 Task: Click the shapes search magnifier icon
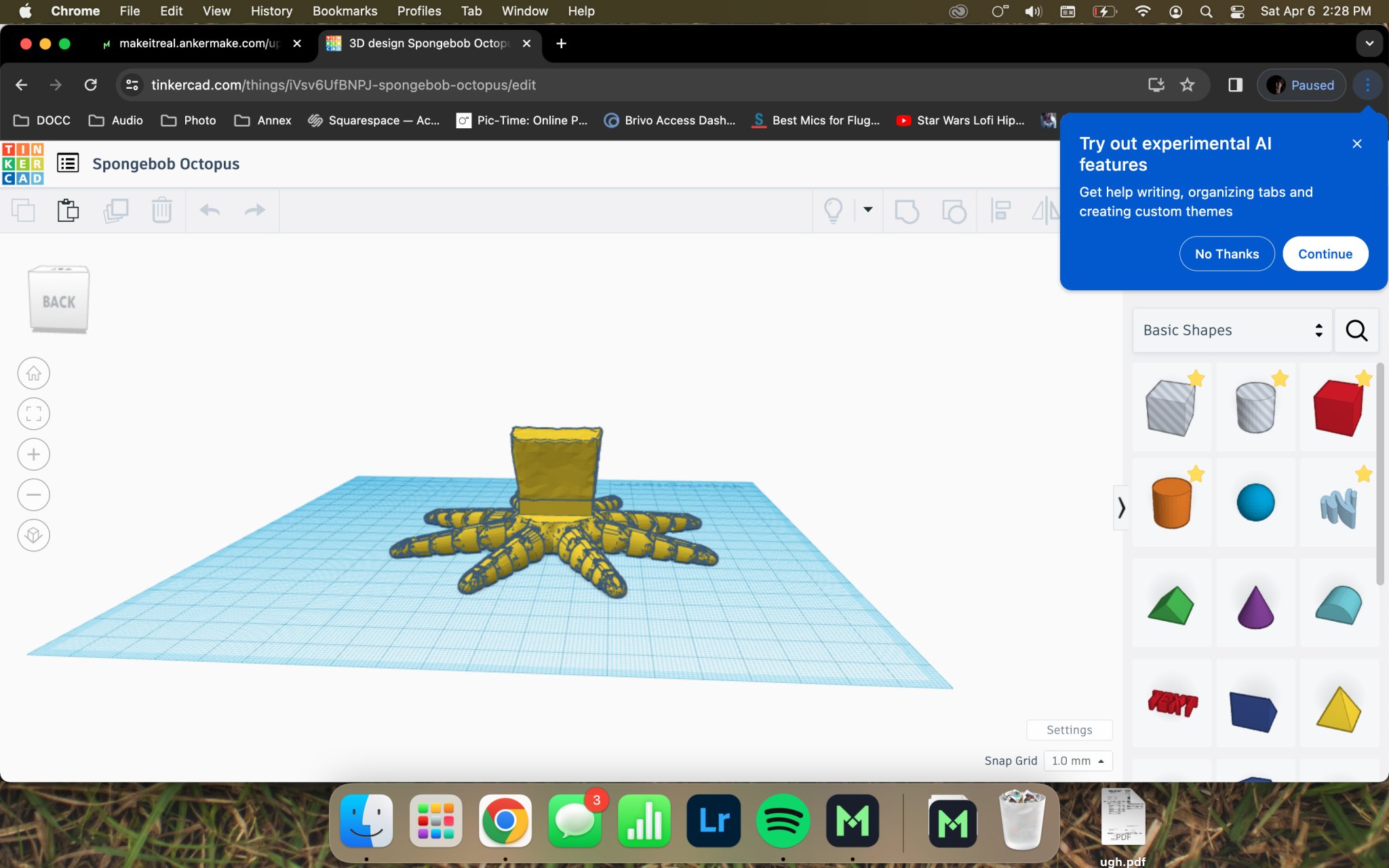[x=1356, y=330]
